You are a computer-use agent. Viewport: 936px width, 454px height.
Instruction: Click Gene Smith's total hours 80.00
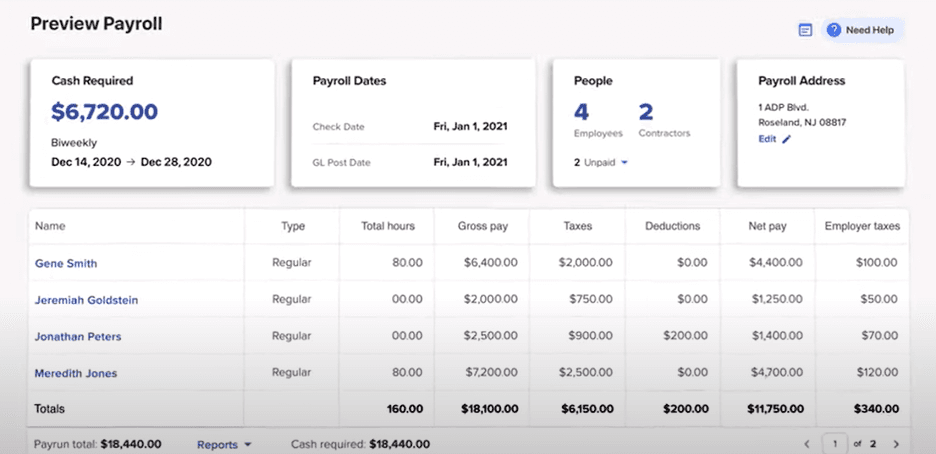(407, 262)
